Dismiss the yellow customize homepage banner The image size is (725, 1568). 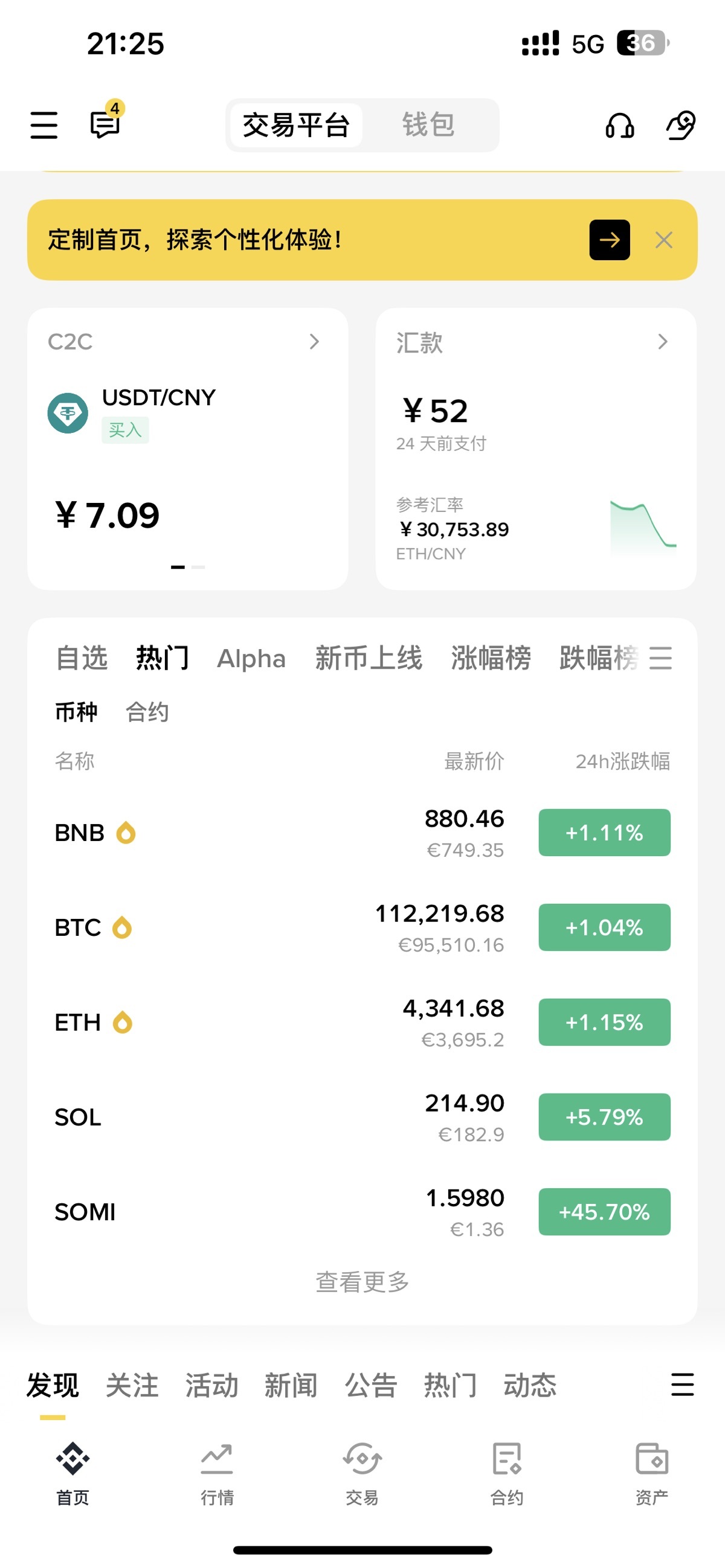click(663, 240)
